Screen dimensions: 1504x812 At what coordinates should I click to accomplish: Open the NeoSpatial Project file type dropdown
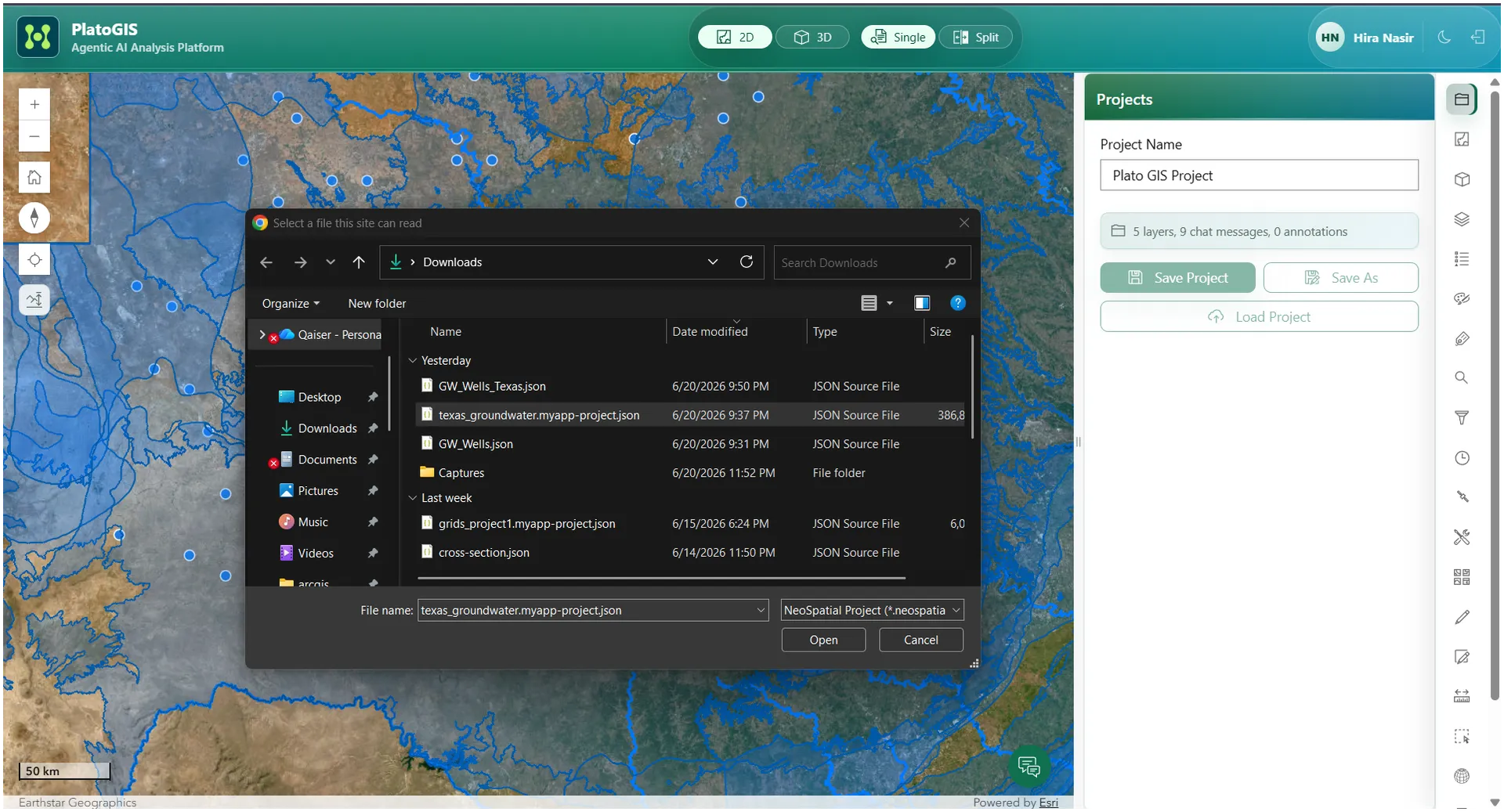[x=872, y=610]
